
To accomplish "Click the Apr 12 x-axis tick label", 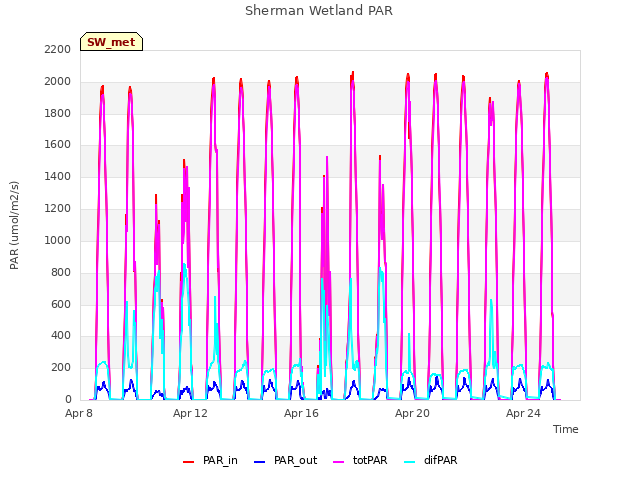I will [x=190, y=413].
